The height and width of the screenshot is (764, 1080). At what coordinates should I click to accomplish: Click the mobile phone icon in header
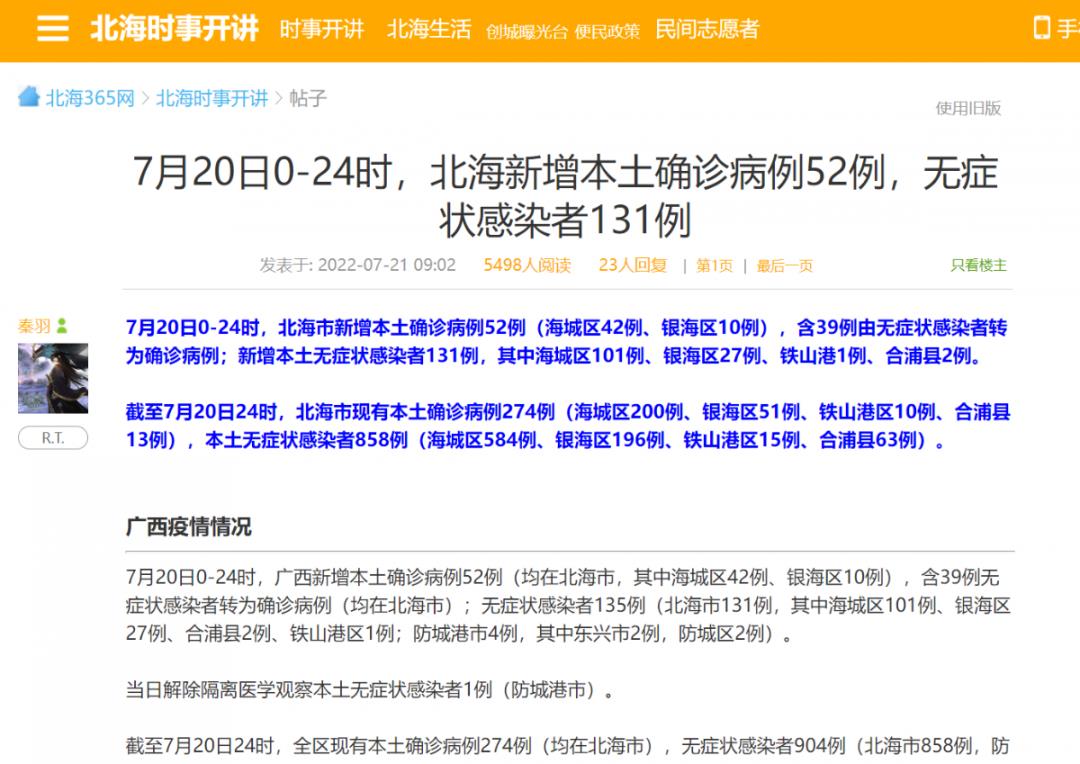coord(1042,28)
